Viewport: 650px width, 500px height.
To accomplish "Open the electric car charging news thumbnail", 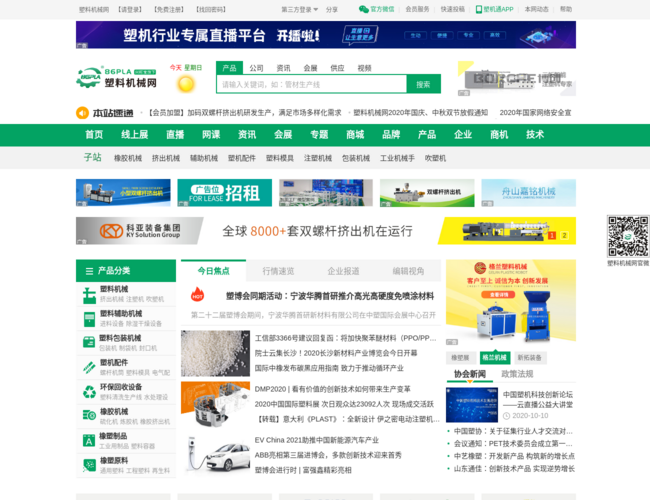I will tap(216, 454).
